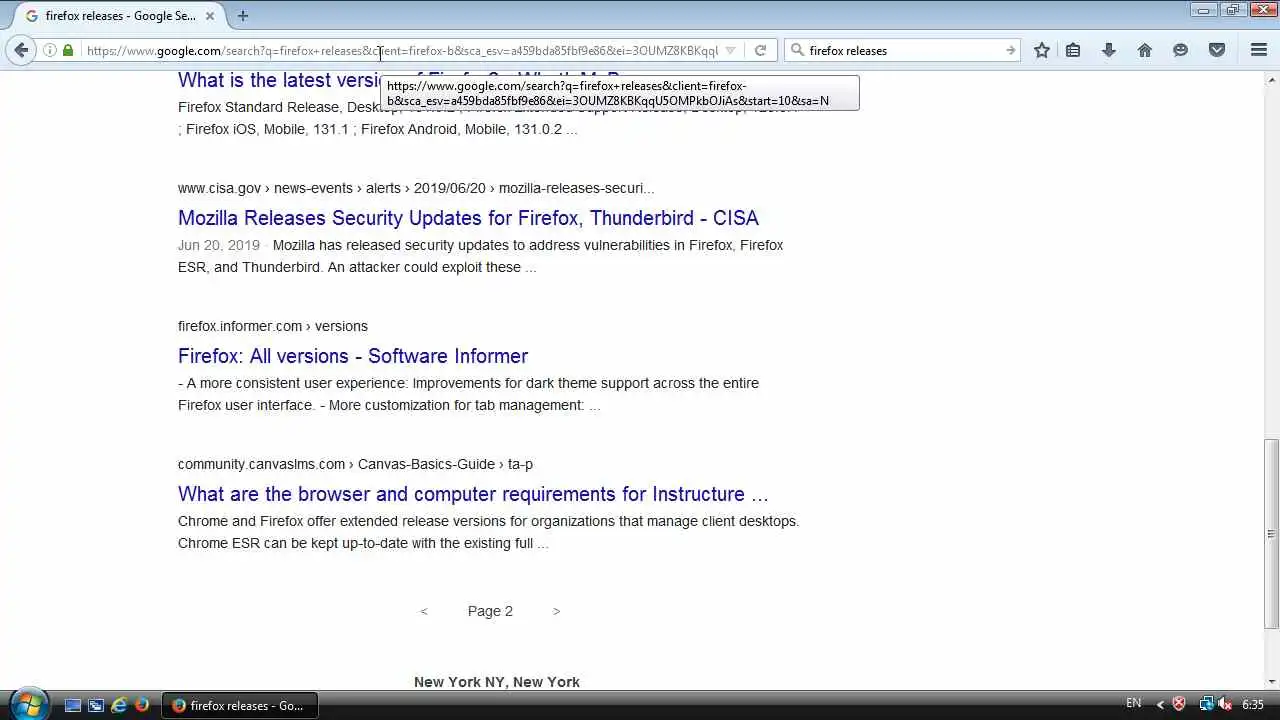
Task: Open the Firefox hamburger menu
Action: 1259,50
